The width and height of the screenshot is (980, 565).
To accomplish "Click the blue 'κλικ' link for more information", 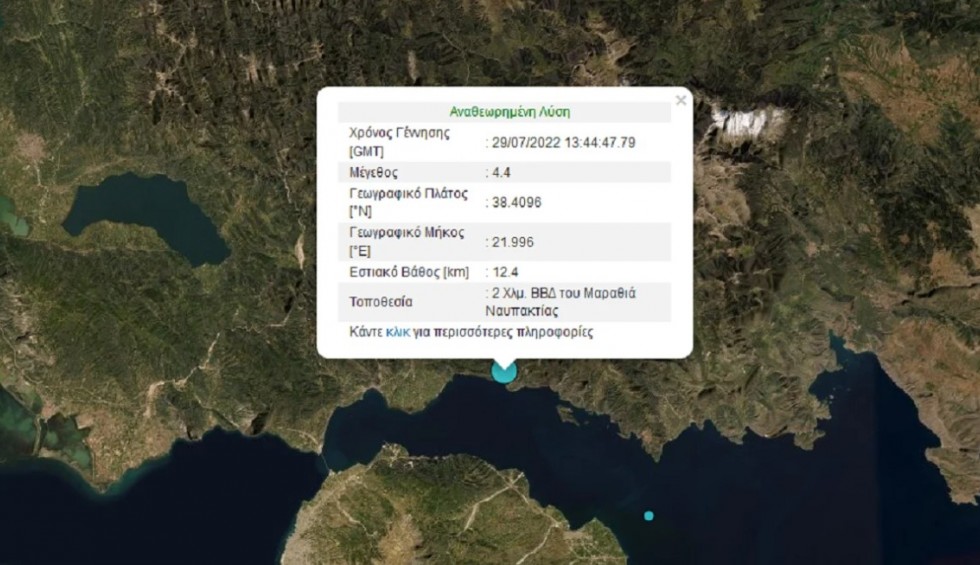I will (397, 332).
